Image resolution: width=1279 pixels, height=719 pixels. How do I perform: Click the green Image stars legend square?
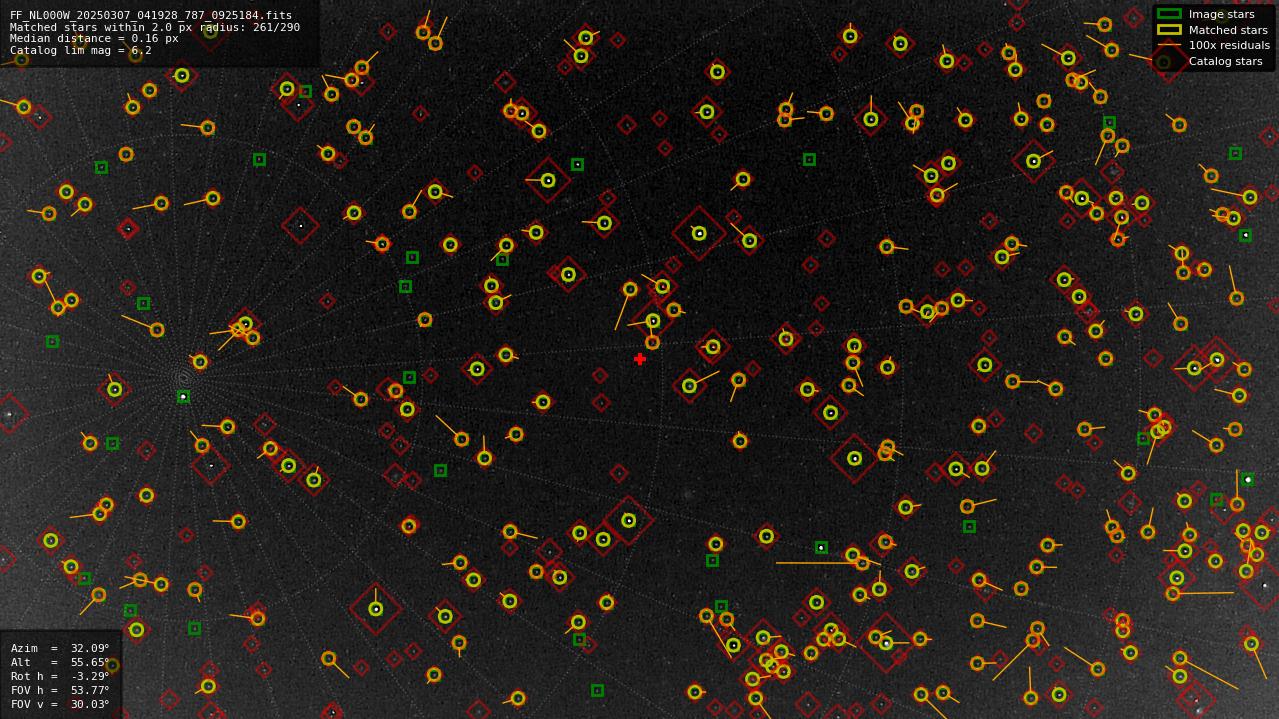click(1169, 14)
